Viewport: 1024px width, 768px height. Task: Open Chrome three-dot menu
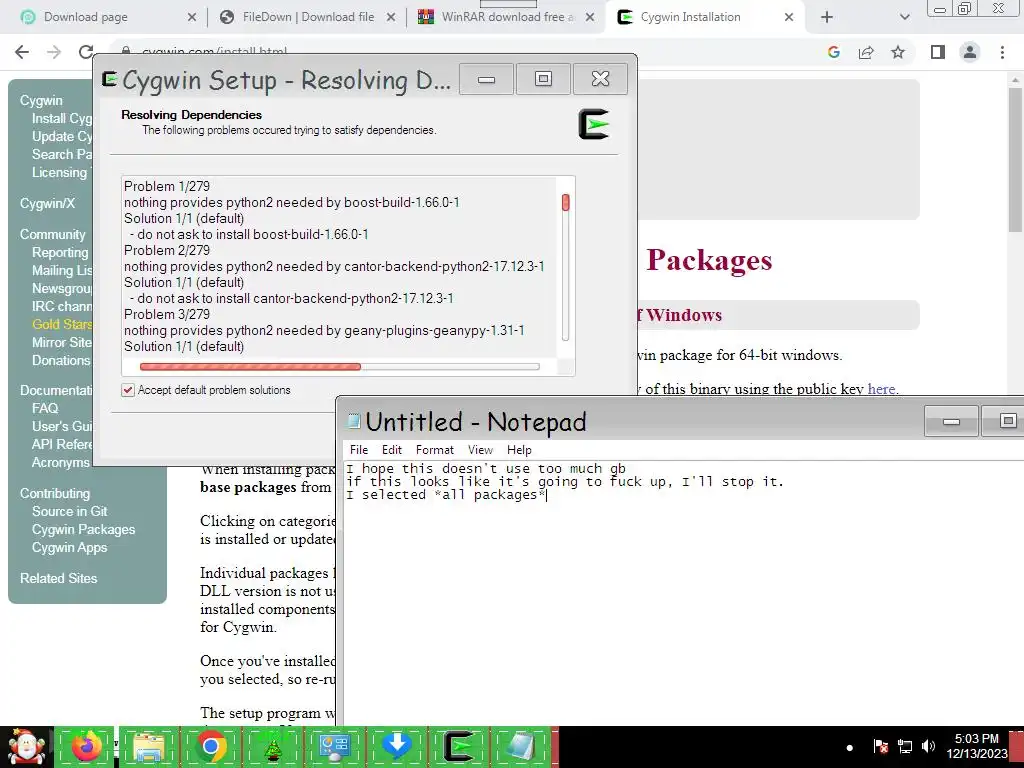point(1002,52)
